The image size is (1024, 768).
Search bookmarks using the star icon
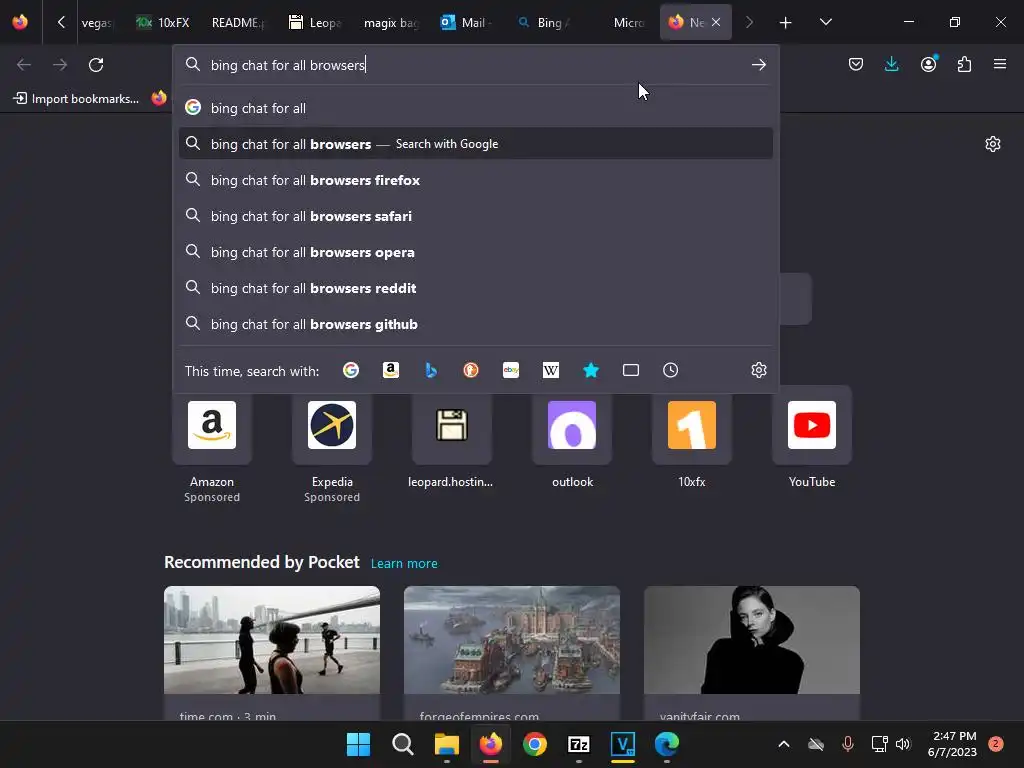(591, 370)
